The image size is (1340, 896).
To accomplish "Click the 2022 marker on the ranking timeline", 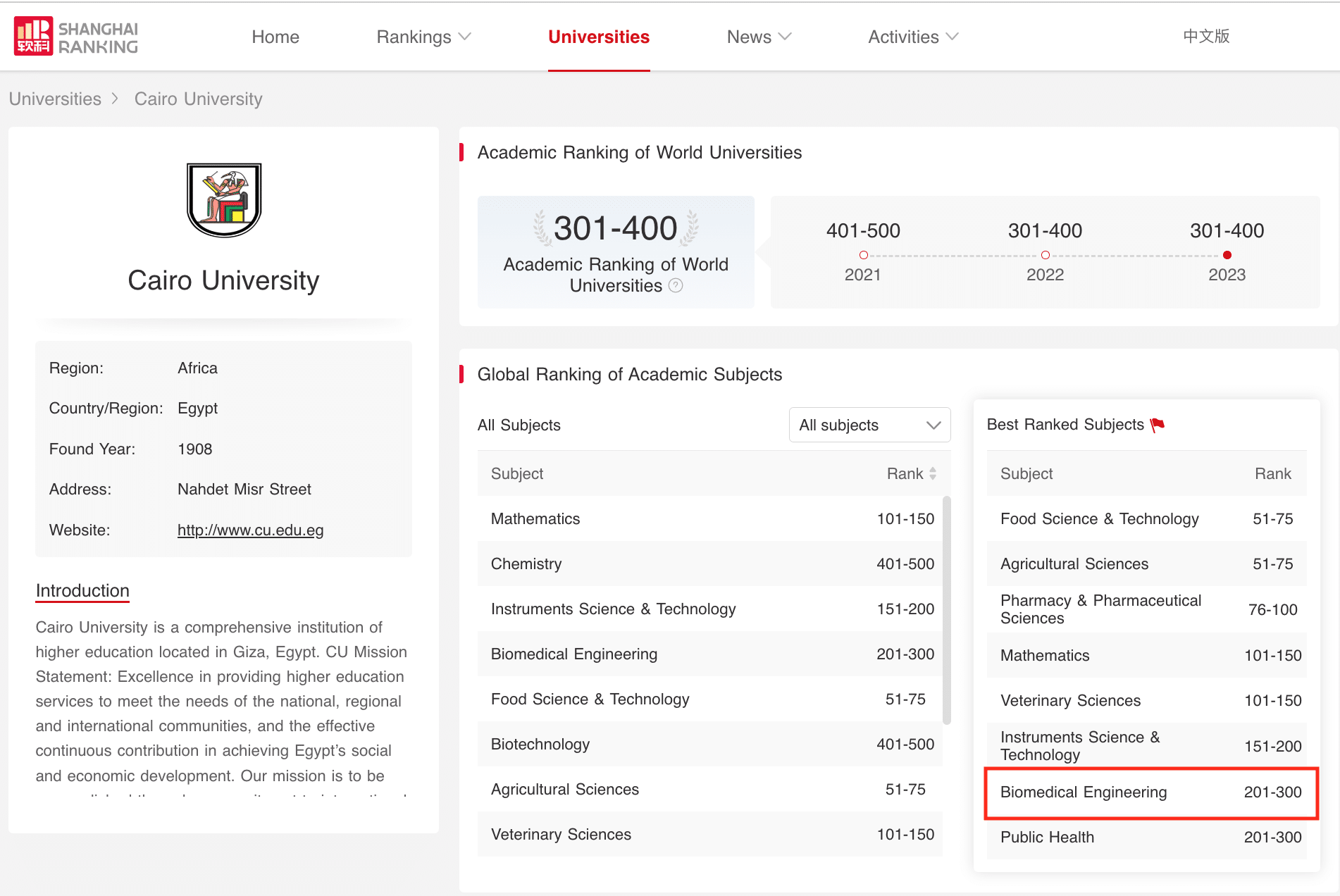I will pos(1045,255).
